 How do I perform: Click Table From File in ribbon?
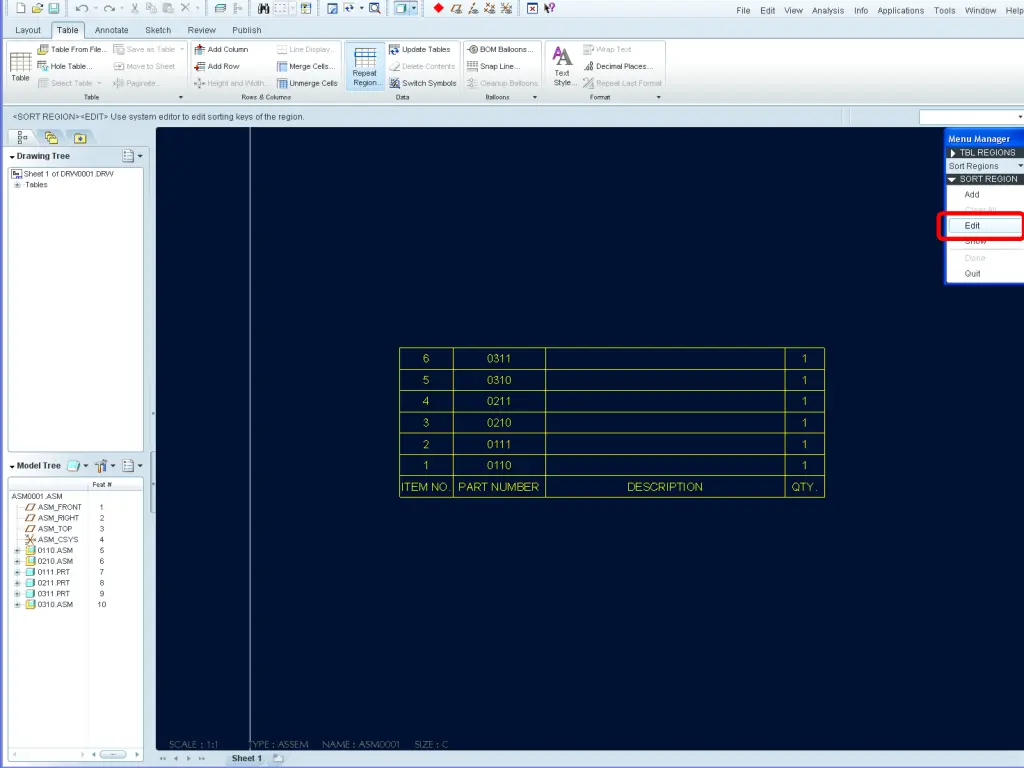coord(72,50)
